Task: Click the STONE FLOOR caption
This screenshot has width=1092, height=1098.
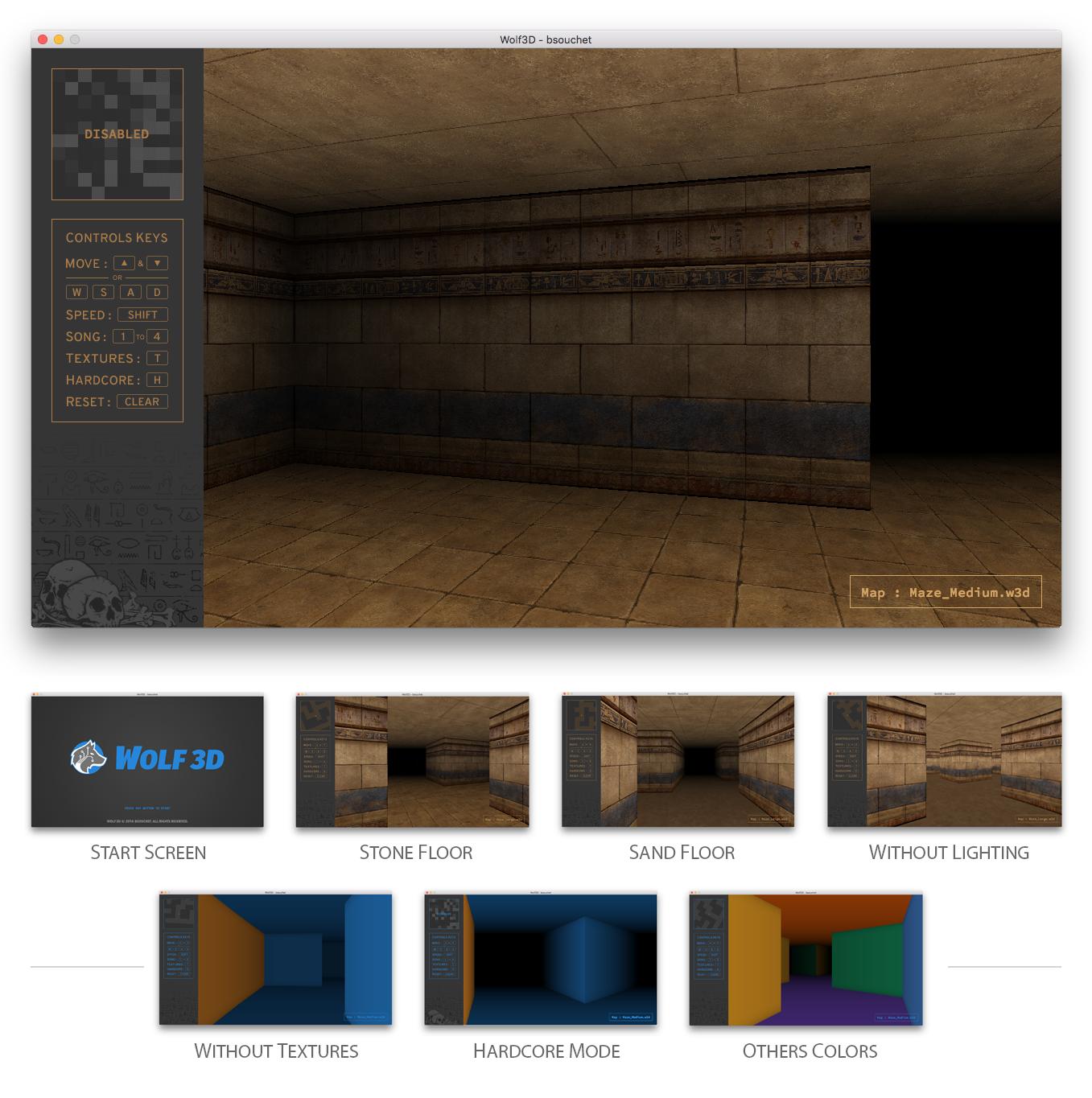Action: point(416,853)
